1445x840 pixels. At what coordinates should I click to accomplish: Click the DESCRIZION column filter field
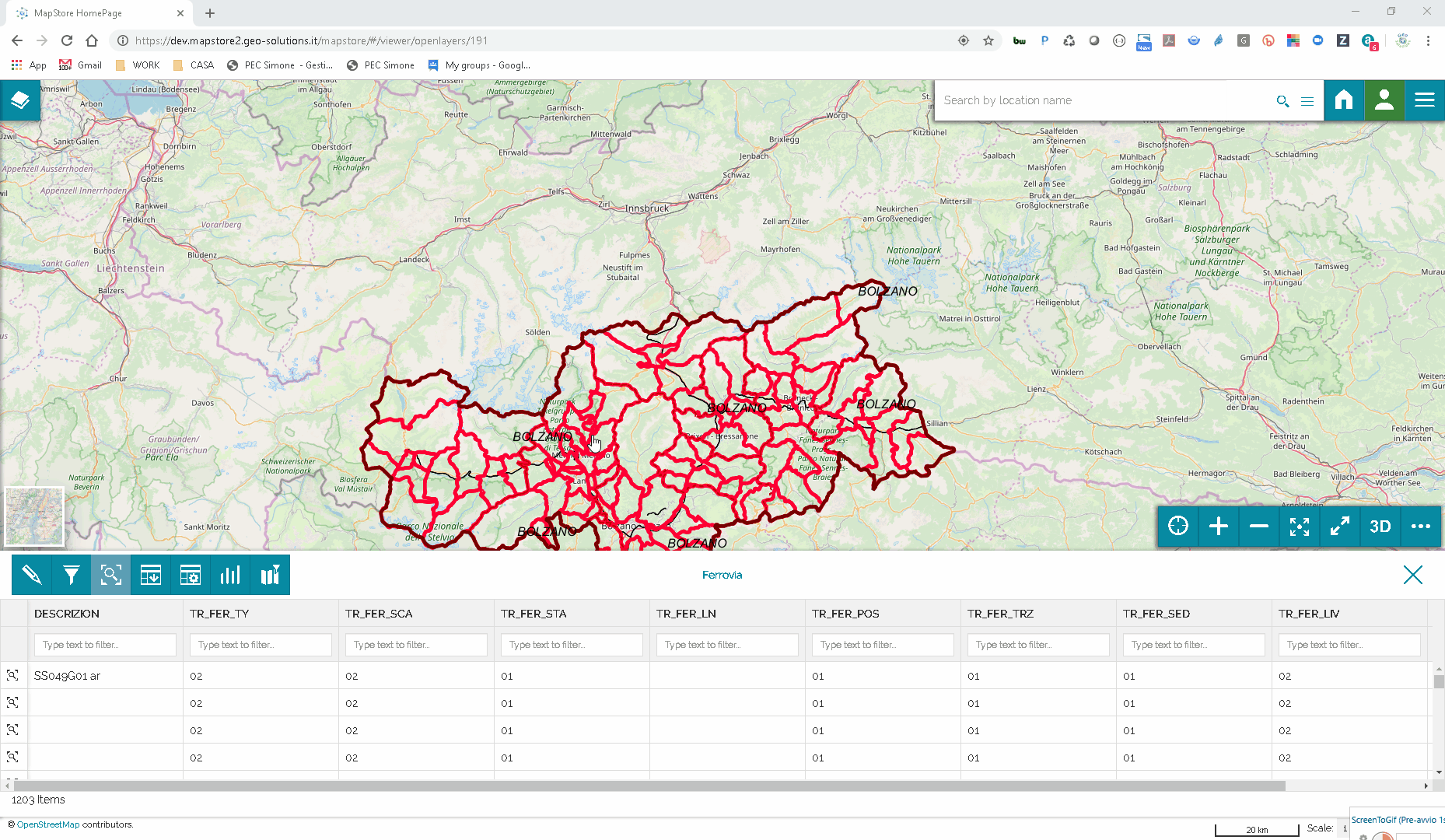coord(105,645)
